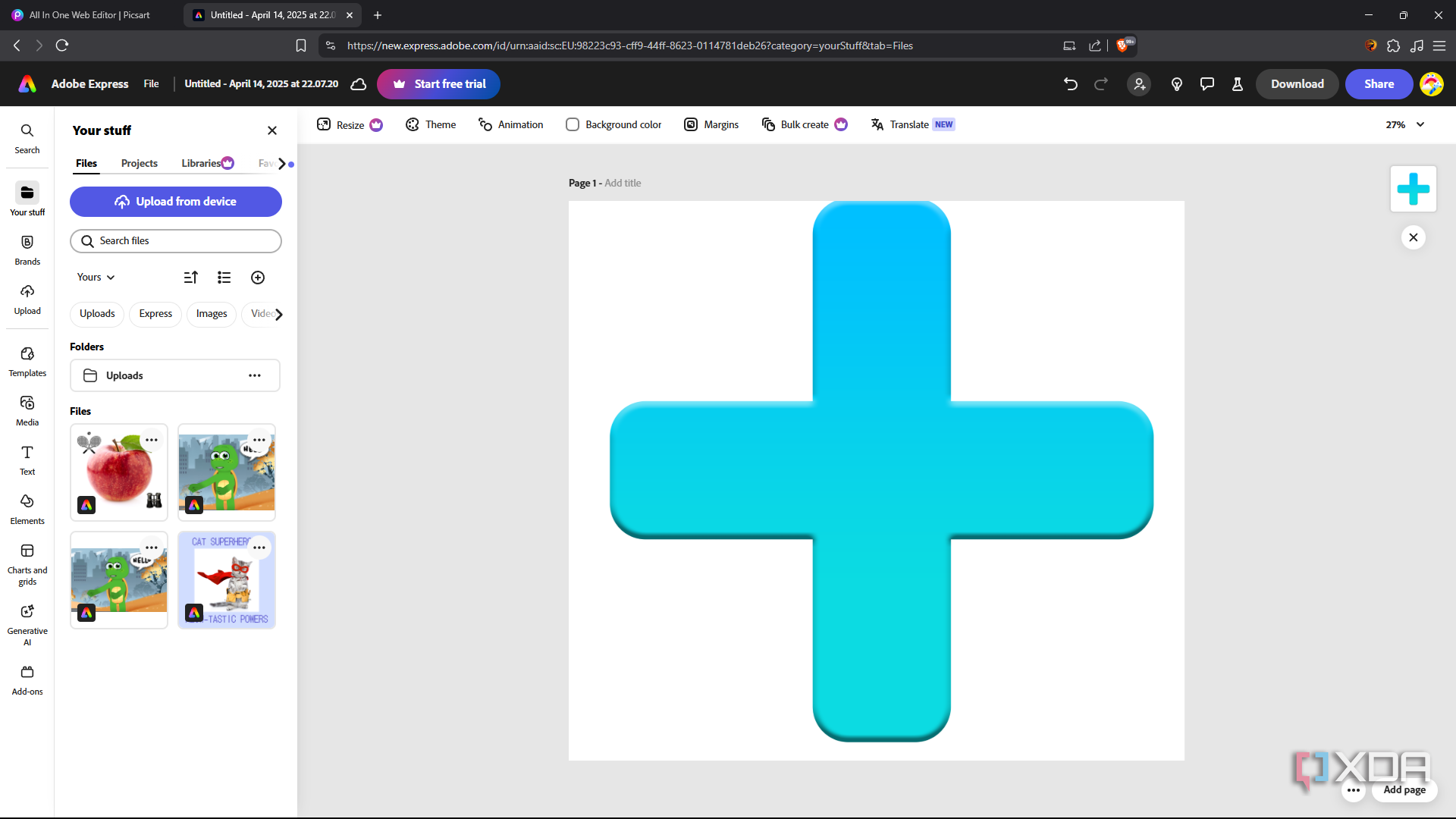Select the Images filter chip
This screenshot has height=819, width=1456.
[212, 314]
